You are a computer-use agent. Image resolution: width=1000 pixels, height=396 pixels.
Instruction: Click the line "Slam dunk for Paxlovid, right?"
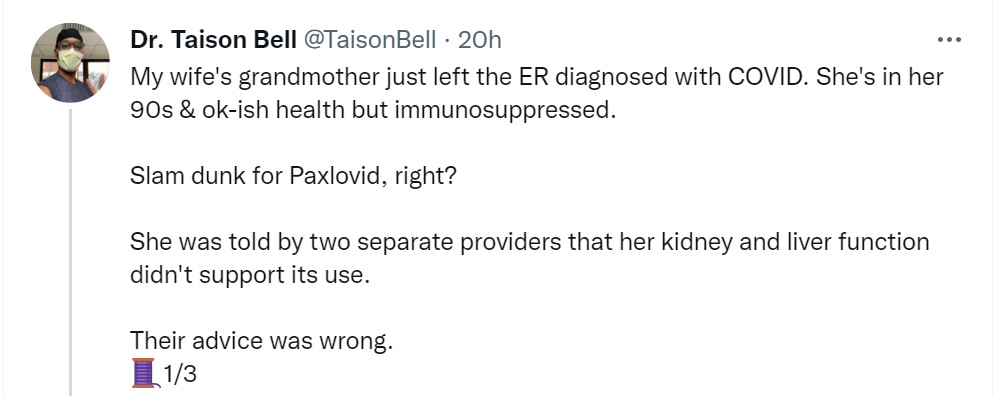point(293,175)
